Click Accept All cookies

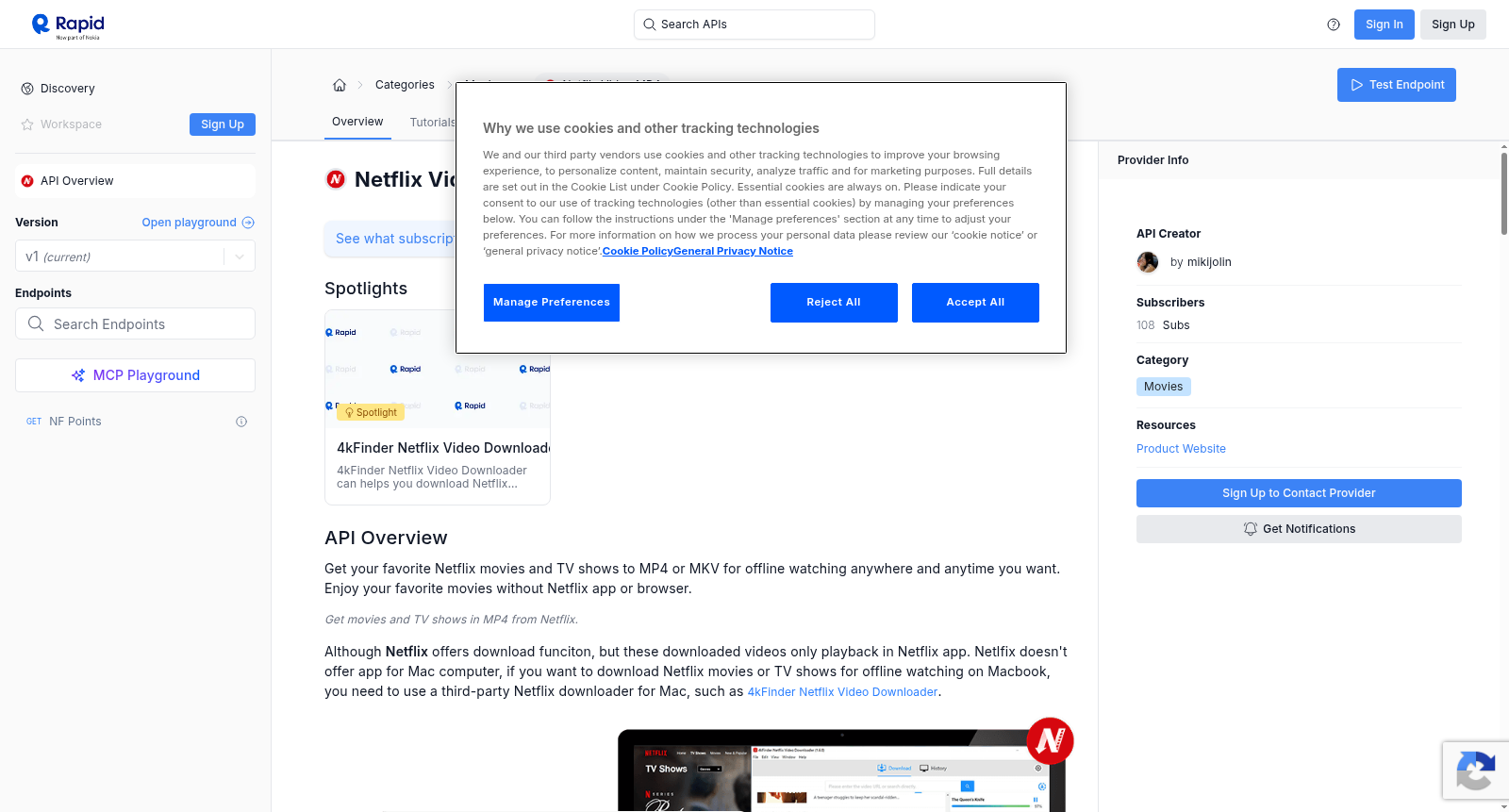[975, 303]
